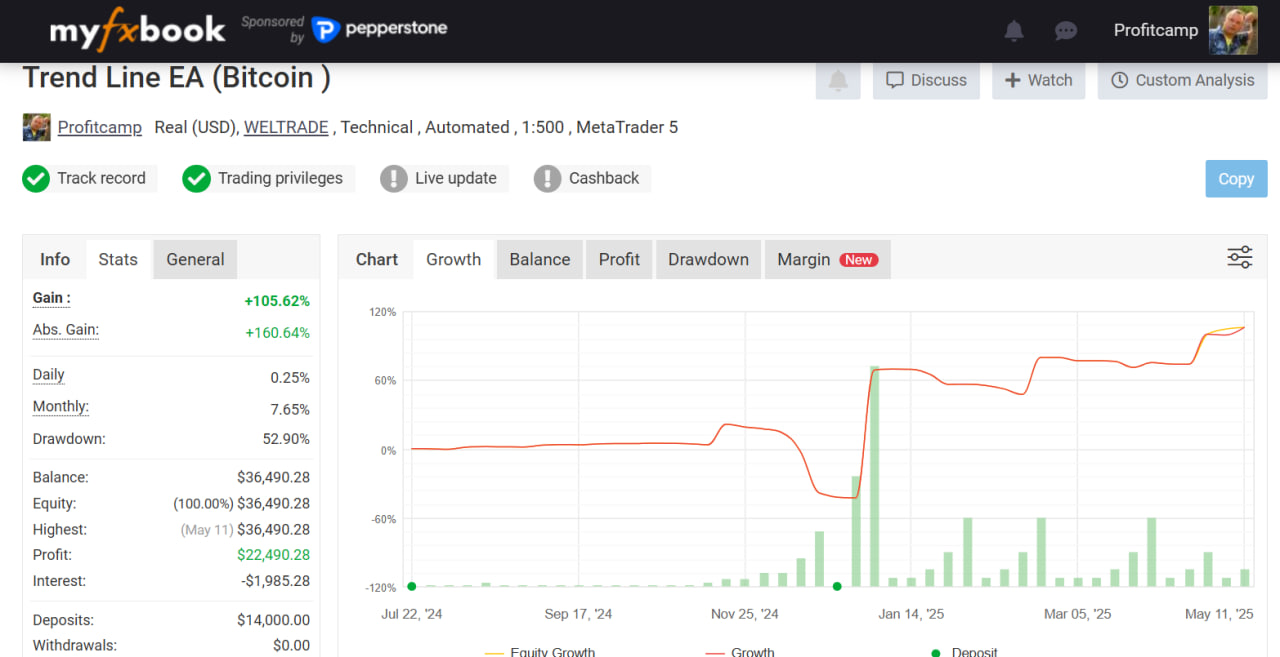This screenshot has height=657, width=1280.
Task: Open the Margin chart tab
Action: click(827, 259)
